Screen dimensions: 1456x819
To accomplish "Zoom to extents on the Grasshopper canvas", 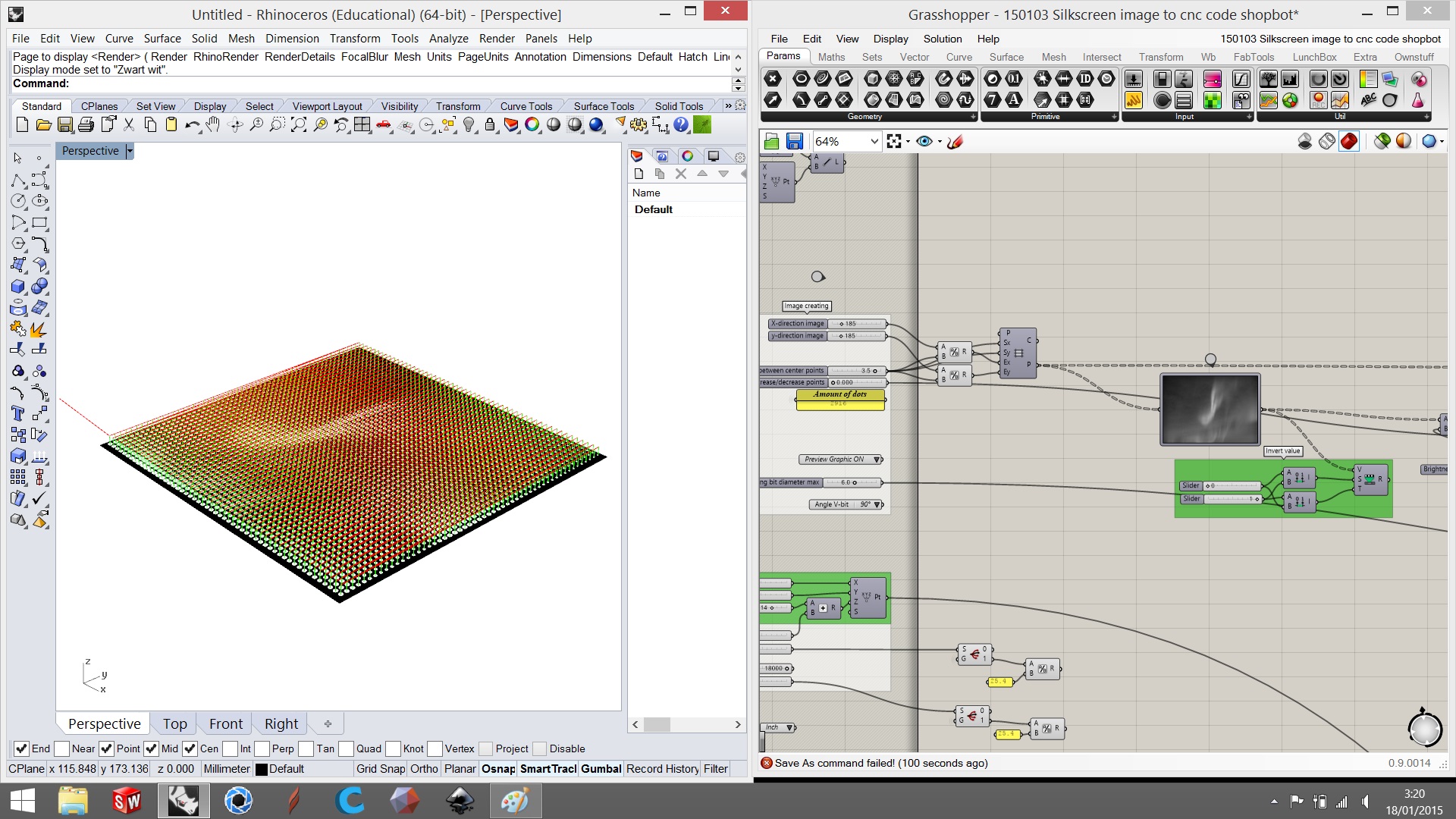I will coord(895,141).
